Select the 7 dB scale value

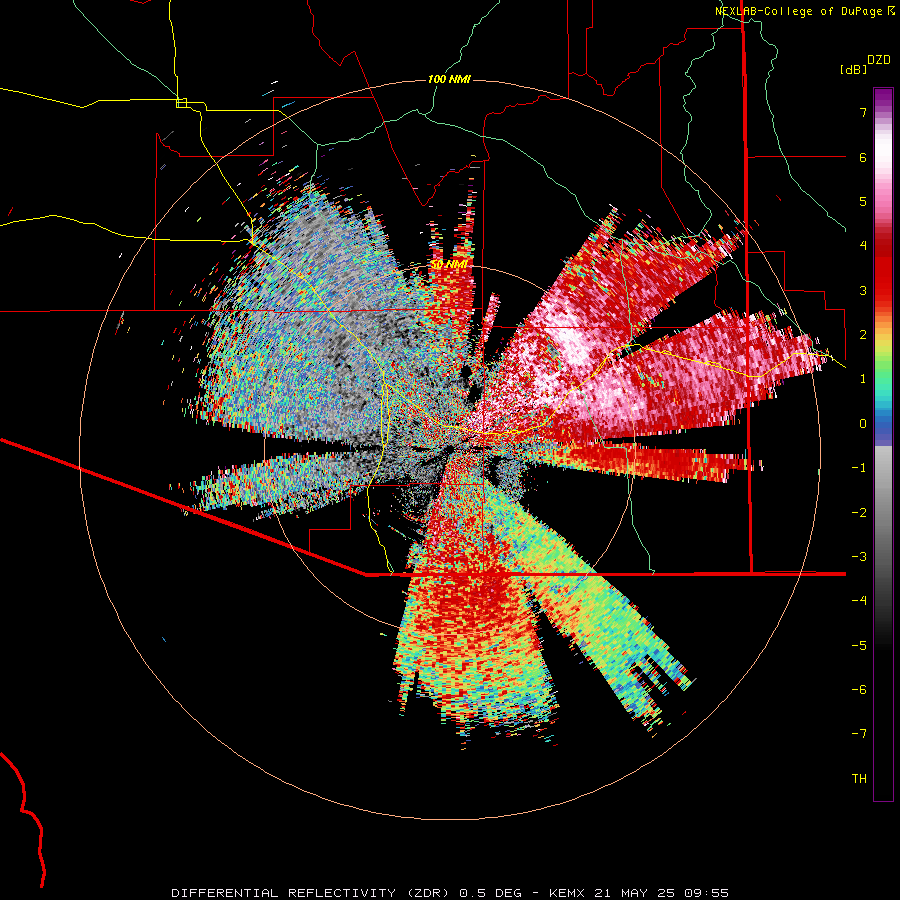[863, 112]
